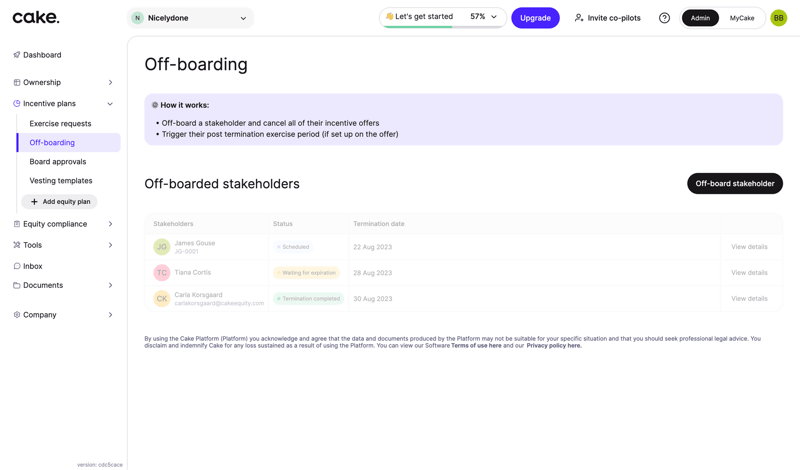
Task: Expand the Let's get started progress dropdown
Action: tap(494, 17)
